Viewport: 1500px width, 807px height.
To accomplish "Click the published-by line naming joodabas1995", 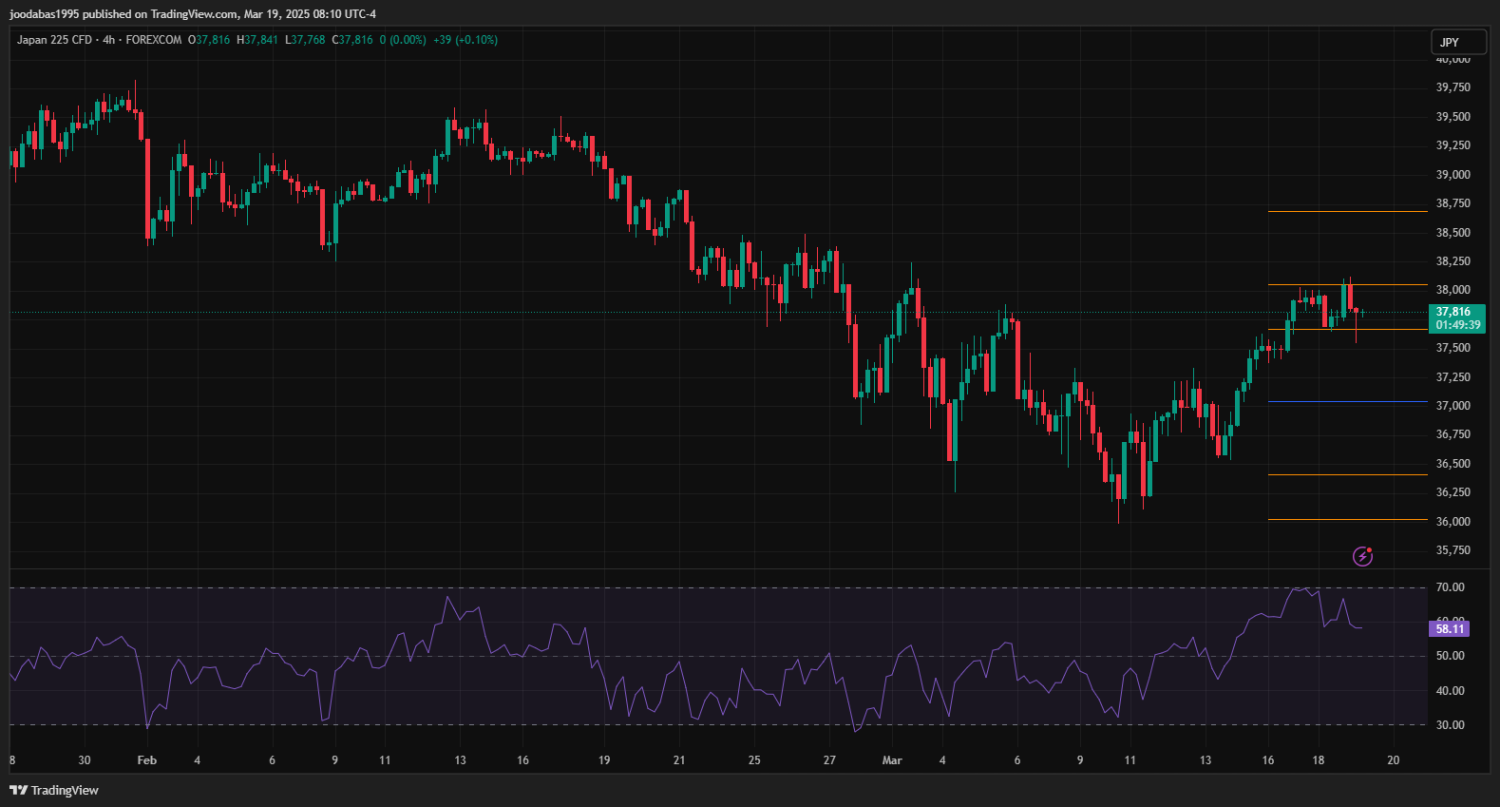I will pos(192,13).
